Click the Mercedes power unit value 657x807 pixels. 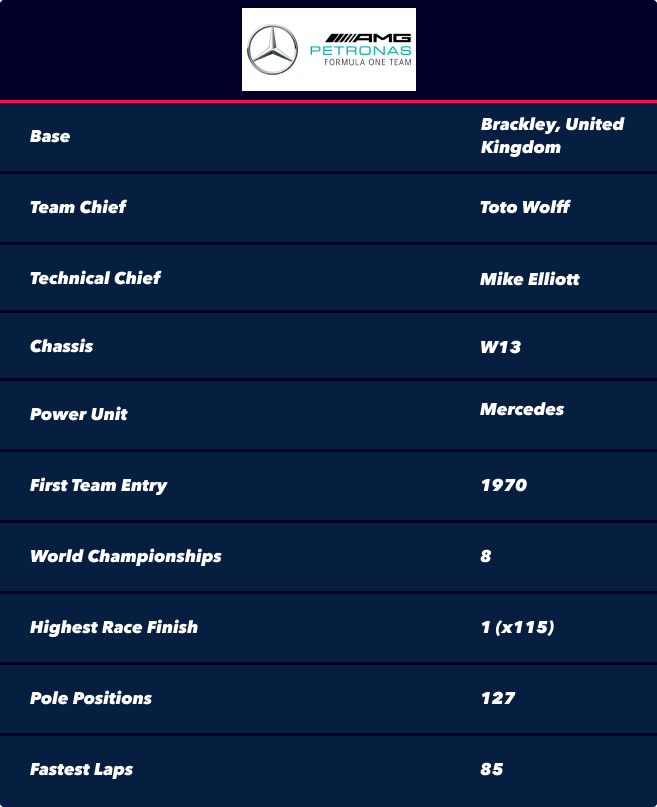(522, 409)
